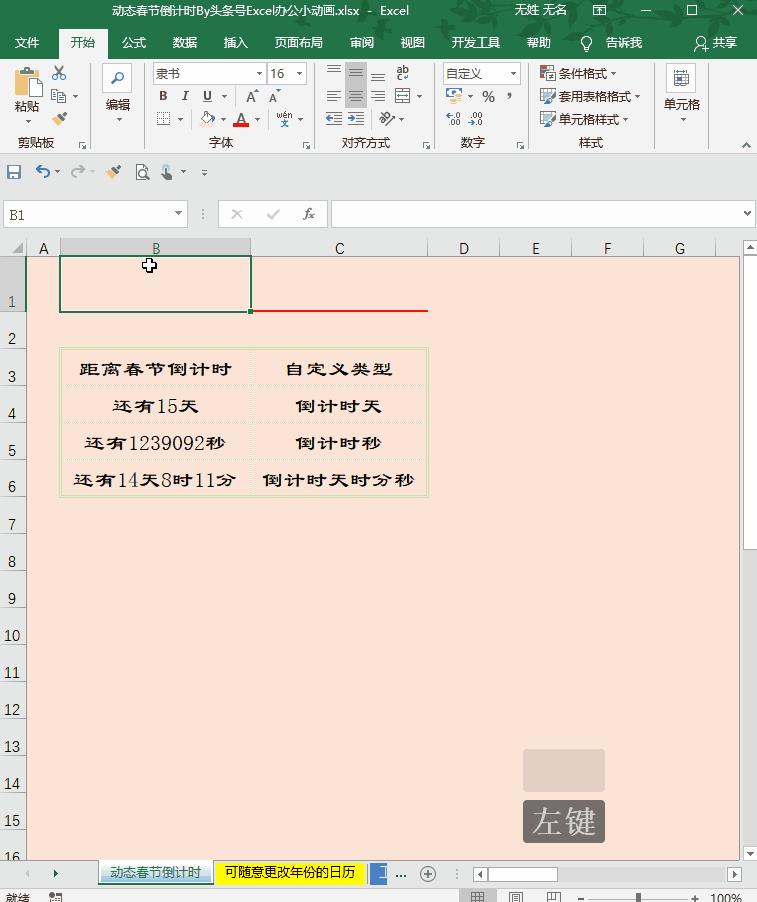Click column C header
This screenshot has height=902, width=757.
pyautogui.click(x=339, y=248)
